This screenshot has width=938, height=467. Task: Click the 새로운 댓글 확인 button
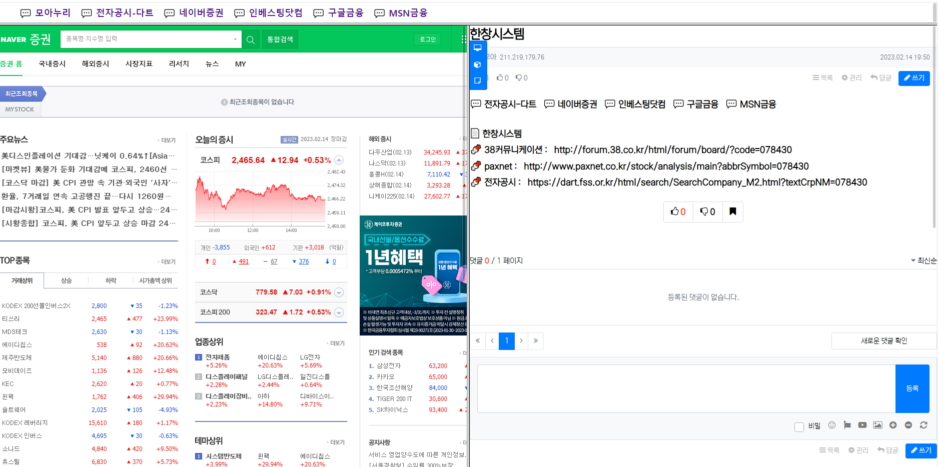[x=884, y=341]
